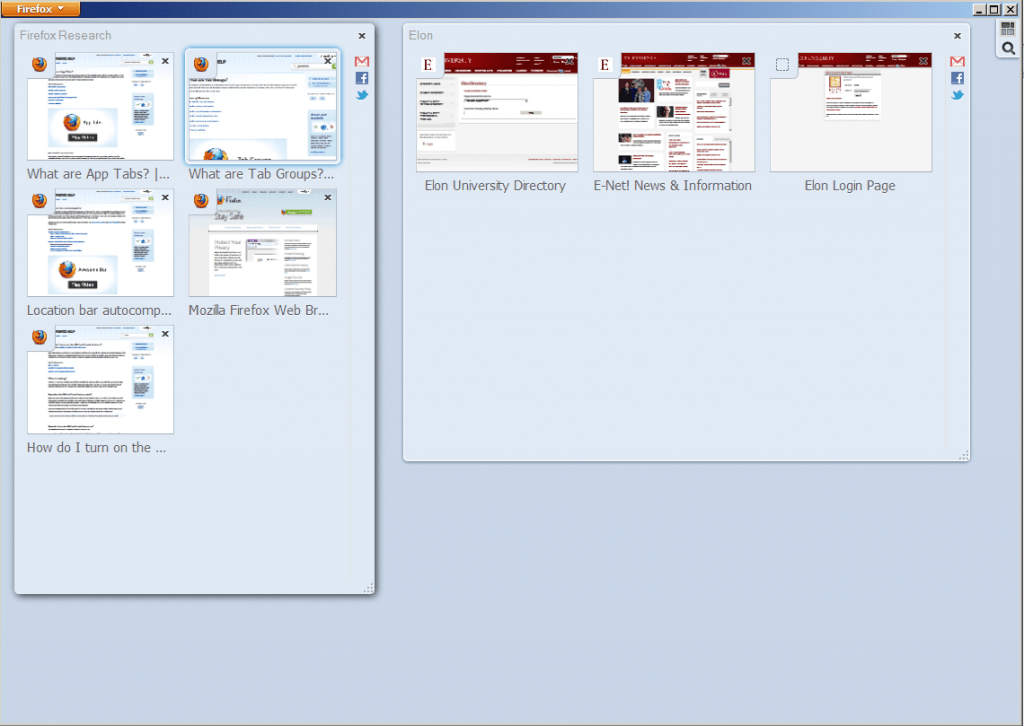1024x726 pixels.
Task: Open the 'Location bar autocomplete' tab thumbnail
Action: [x=100, y=242]
